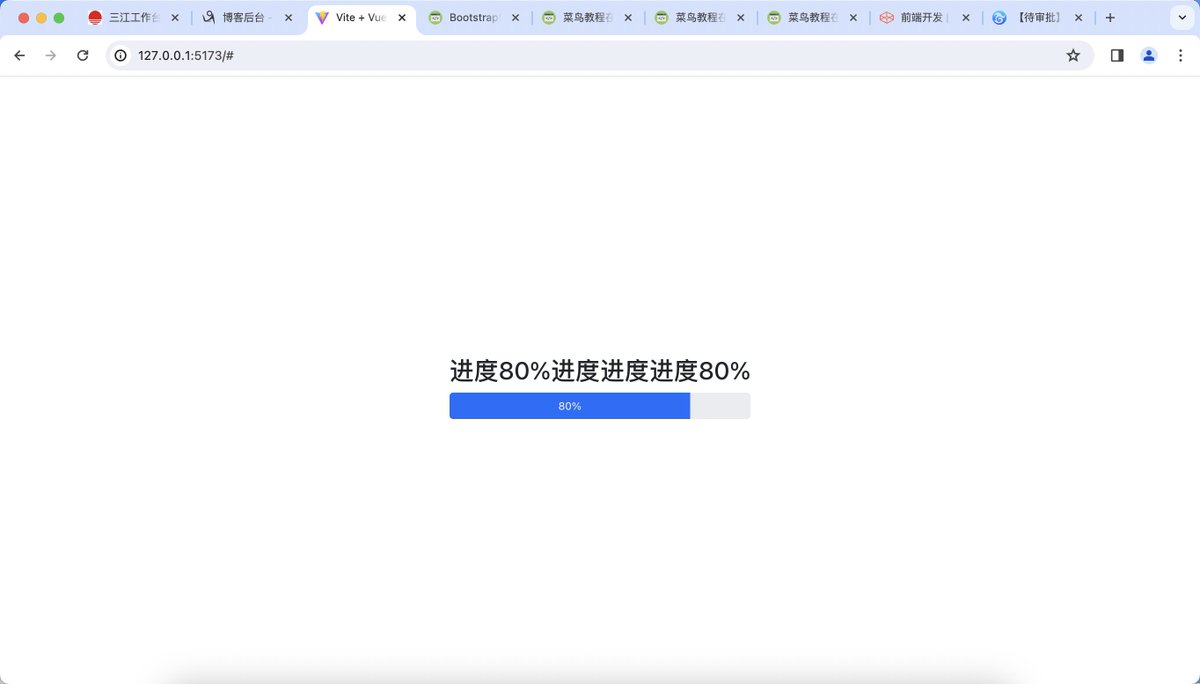
Task: Close the Vite + Vue tab
Action: (x=402, y=18)
